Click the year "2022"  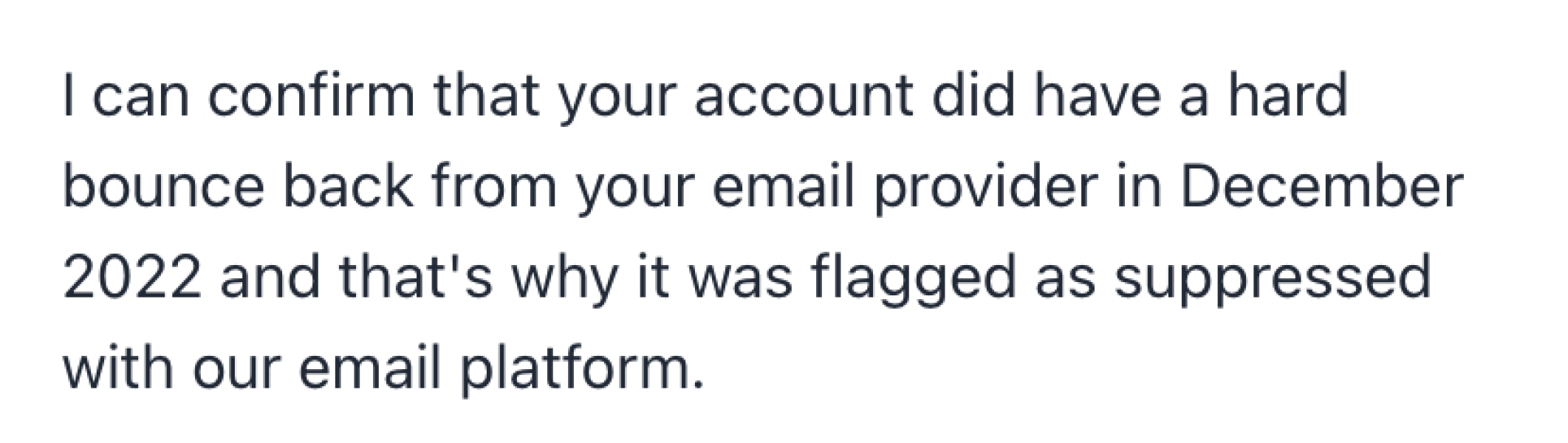[x=131, y=278]
